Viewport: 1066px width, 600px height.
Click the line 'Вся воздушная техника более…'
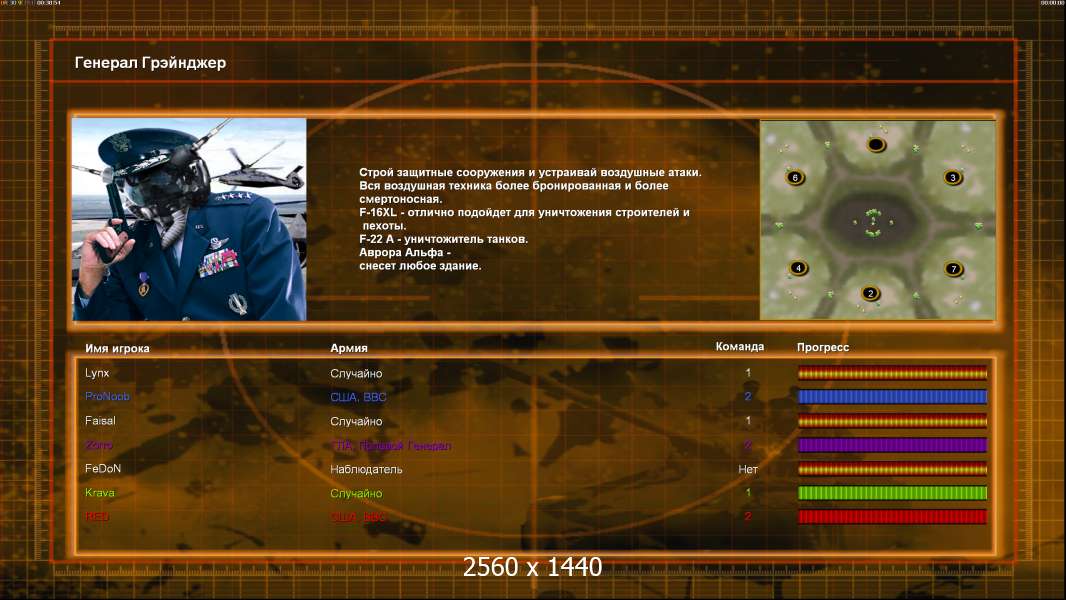513,186
